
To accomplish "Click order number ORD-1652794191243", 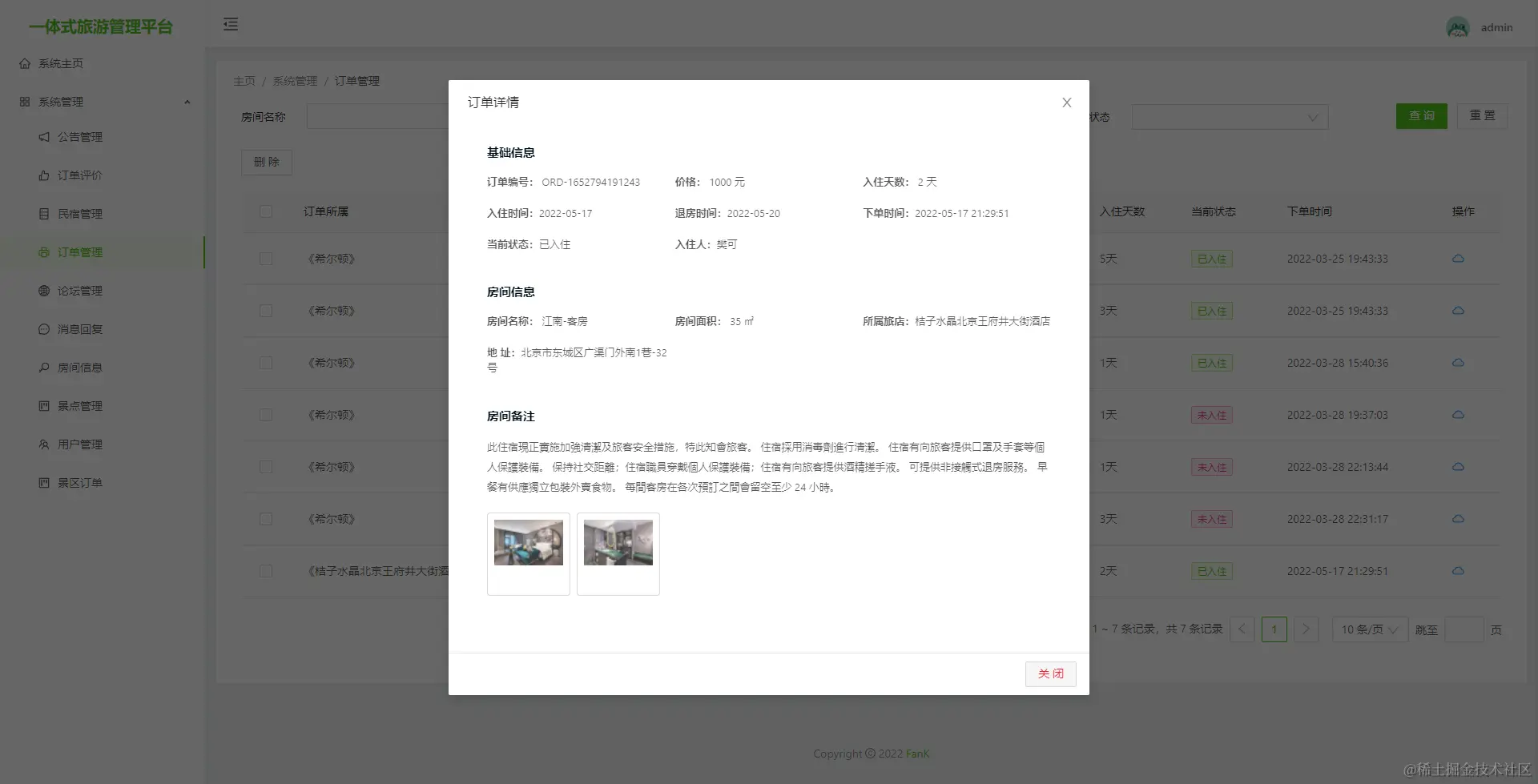I will [x=590, y=182].
